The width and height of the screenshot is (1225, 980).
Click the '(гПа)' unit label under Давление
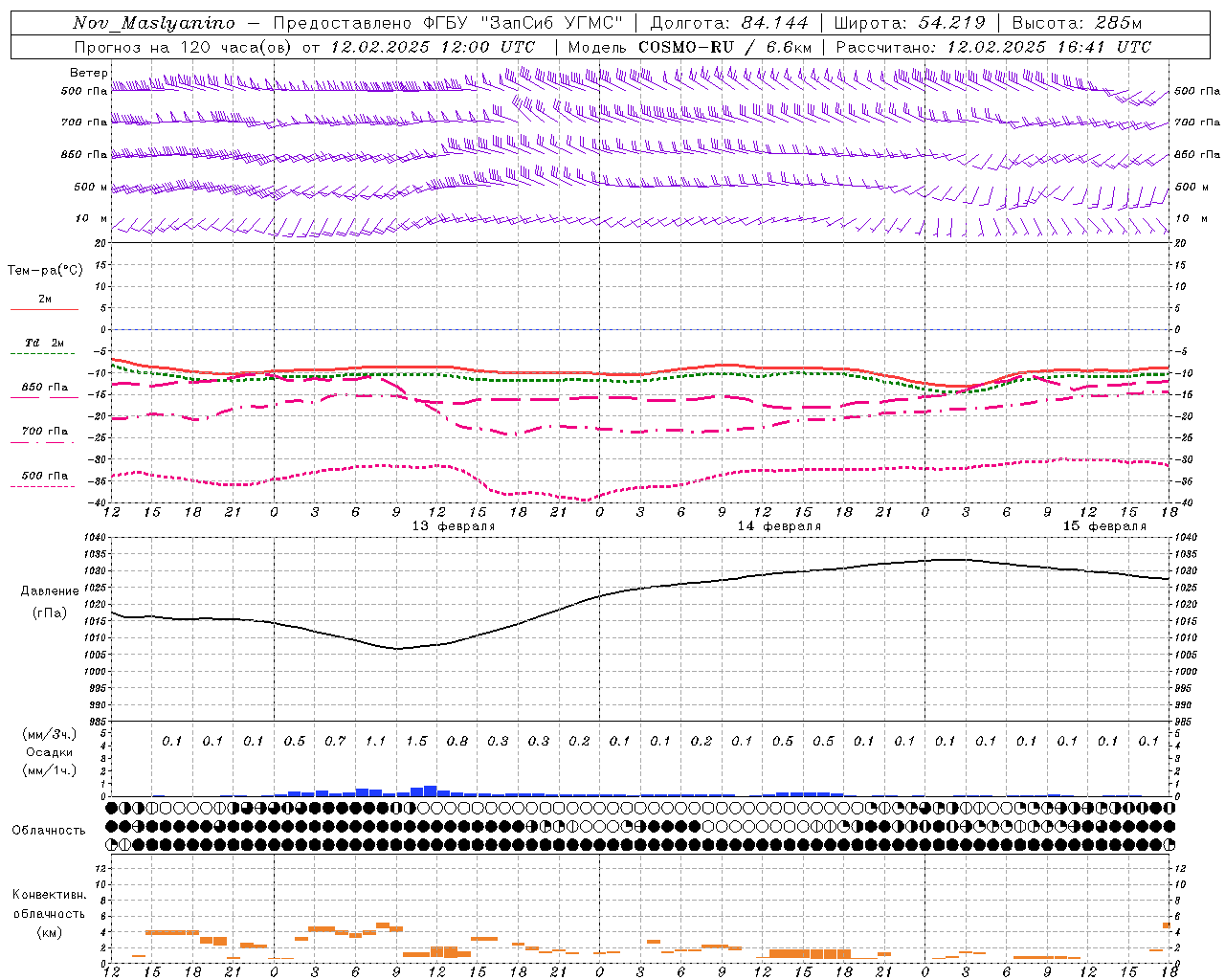click(x=50, y=612)
